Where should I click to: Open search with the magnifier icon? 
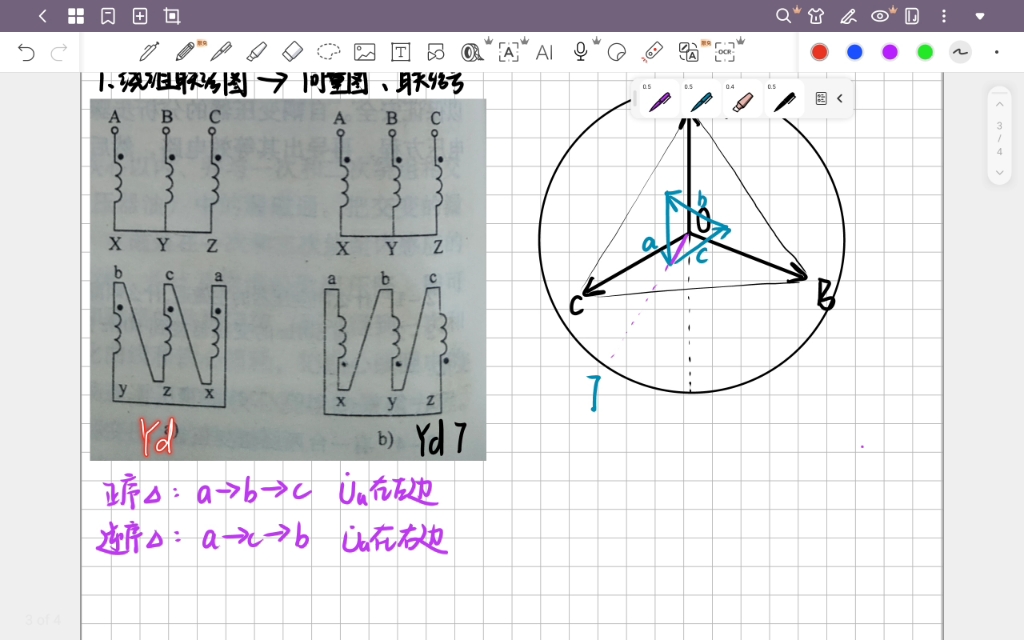tap(783, 16)
